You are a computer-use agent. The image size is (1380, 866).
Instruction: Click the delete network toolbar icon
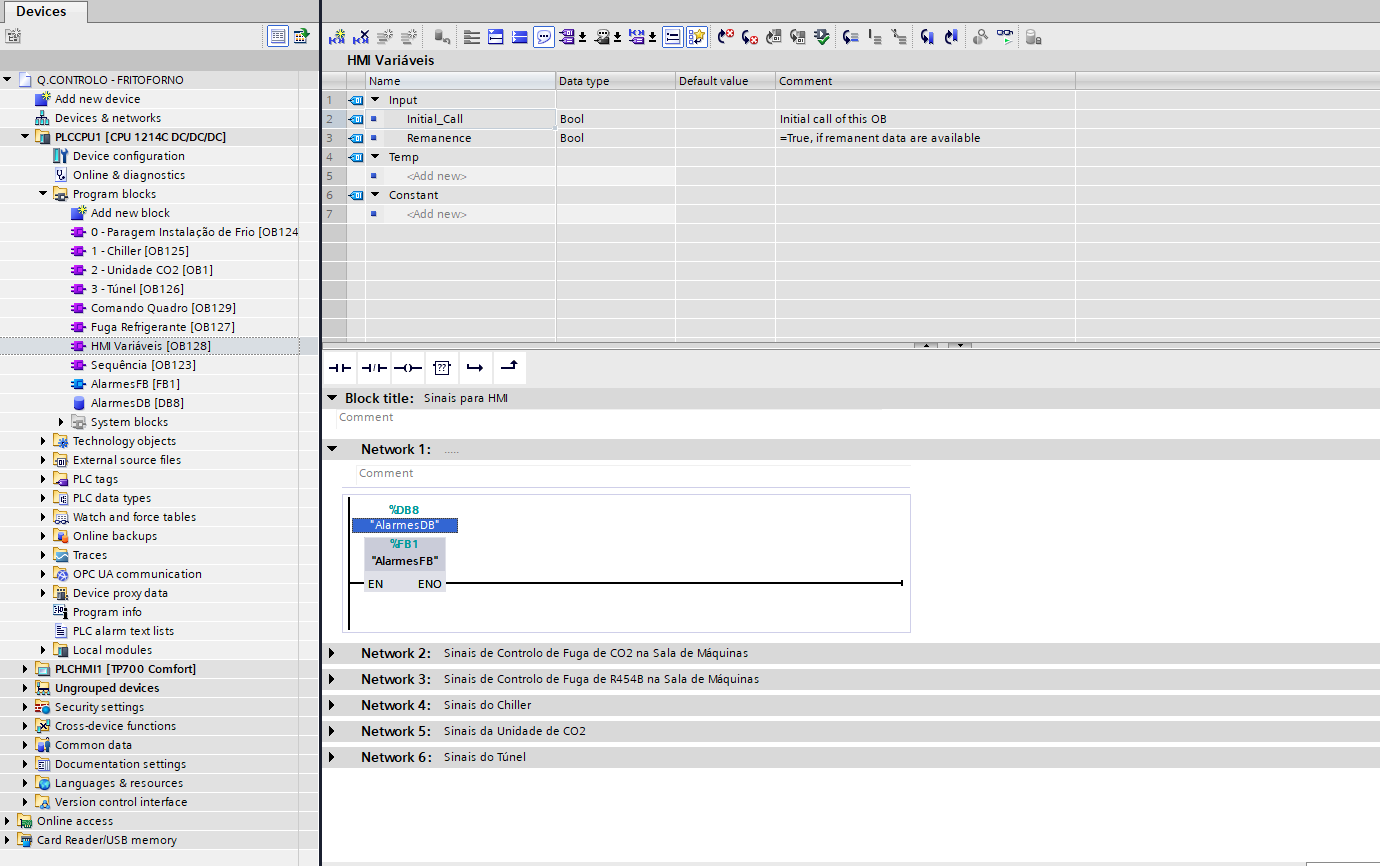click(x=361, y=37)
